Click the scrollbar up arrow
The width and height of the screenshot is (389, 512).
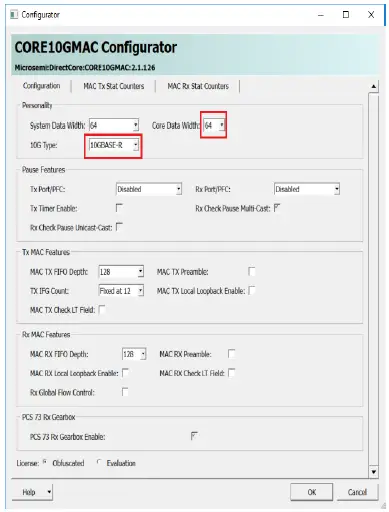pyautogui.click(x=374, y=86)
